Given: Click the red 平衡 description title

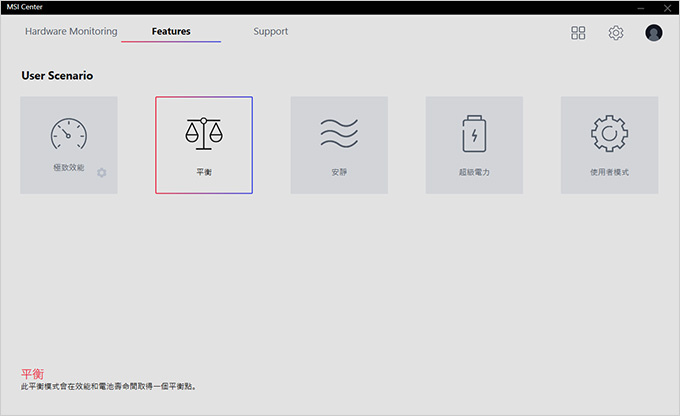Looking at the screenshot, I should coord(33,374).
